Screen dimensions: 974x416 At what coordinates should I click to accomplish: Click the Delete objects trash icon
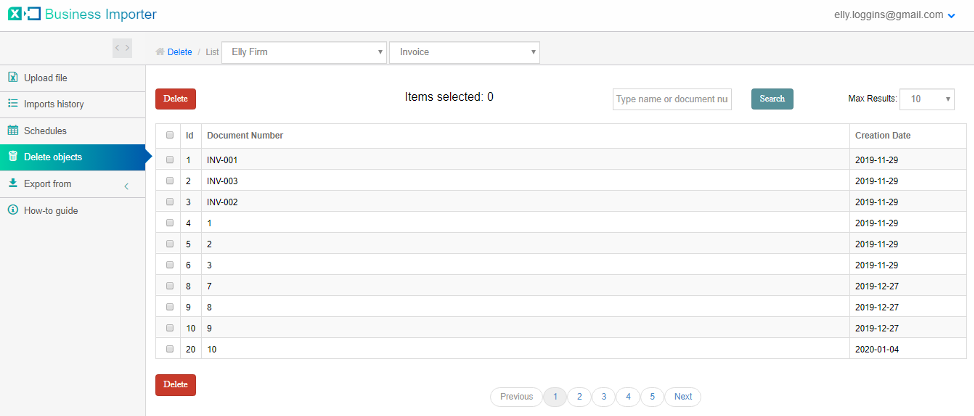point(12,156)
